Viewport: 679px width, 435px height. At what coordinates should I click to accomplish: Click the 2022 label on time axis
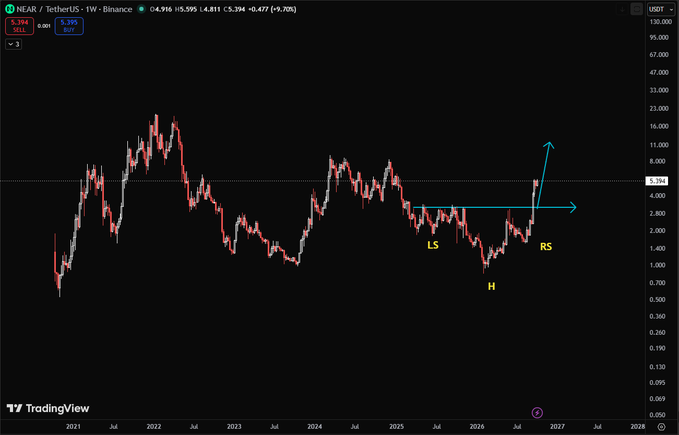tap(154, 427)
